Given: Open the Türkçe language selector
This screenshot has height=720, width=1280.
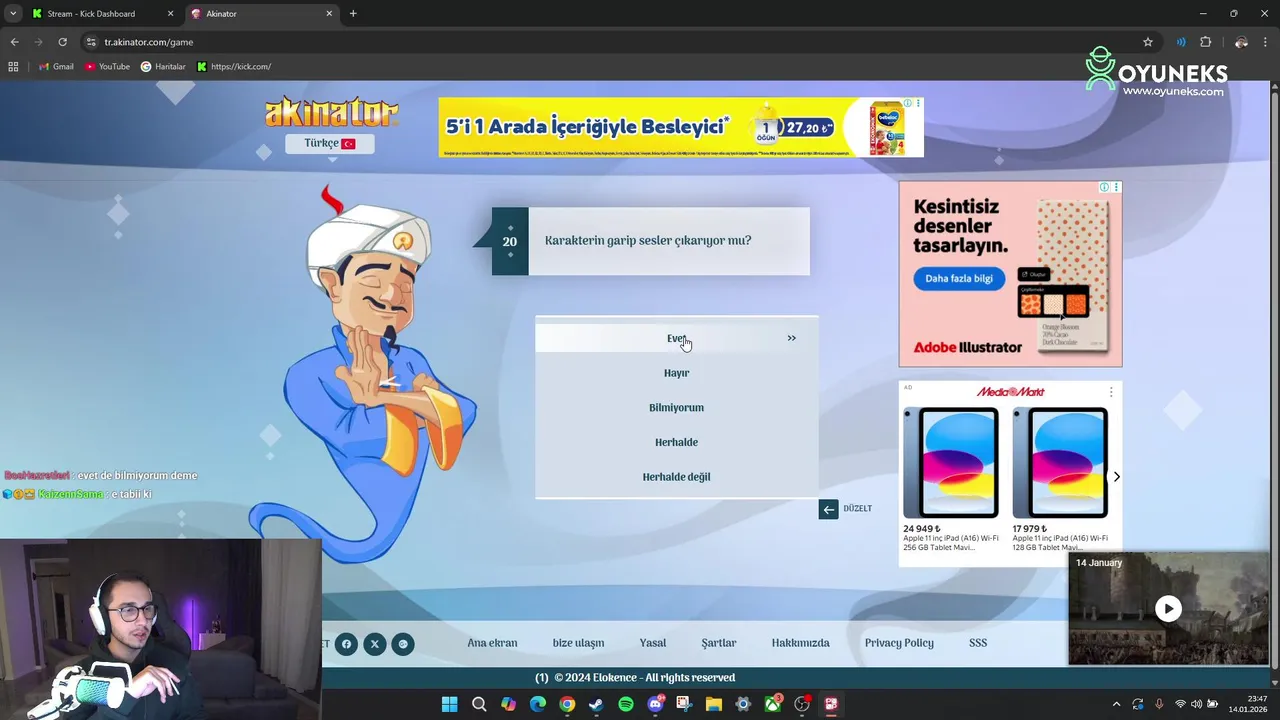Looking at the screenshot, I should click(x=330, y=143).
